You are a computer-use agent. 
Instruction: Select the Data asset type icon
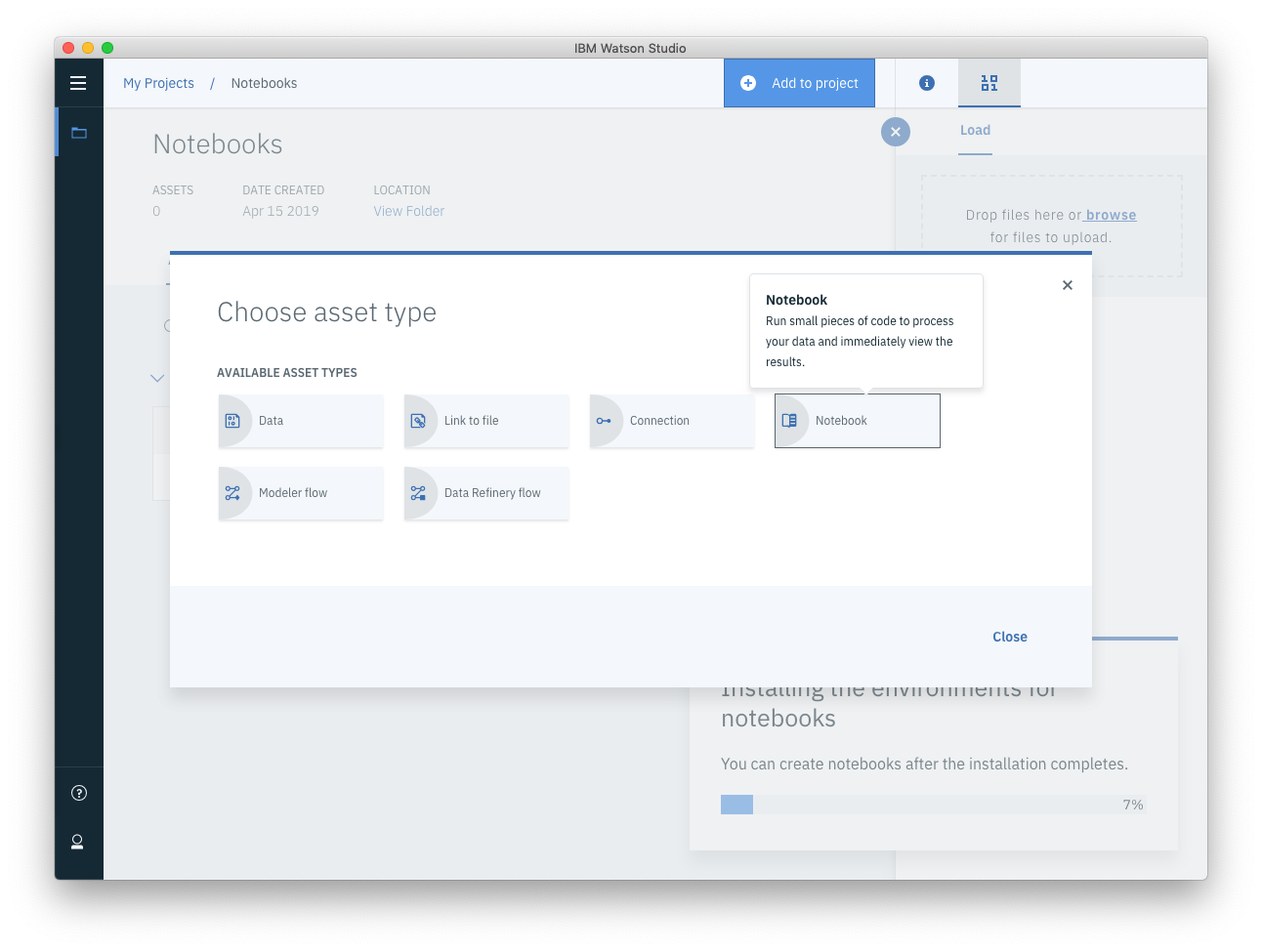[x=234, y=420]
